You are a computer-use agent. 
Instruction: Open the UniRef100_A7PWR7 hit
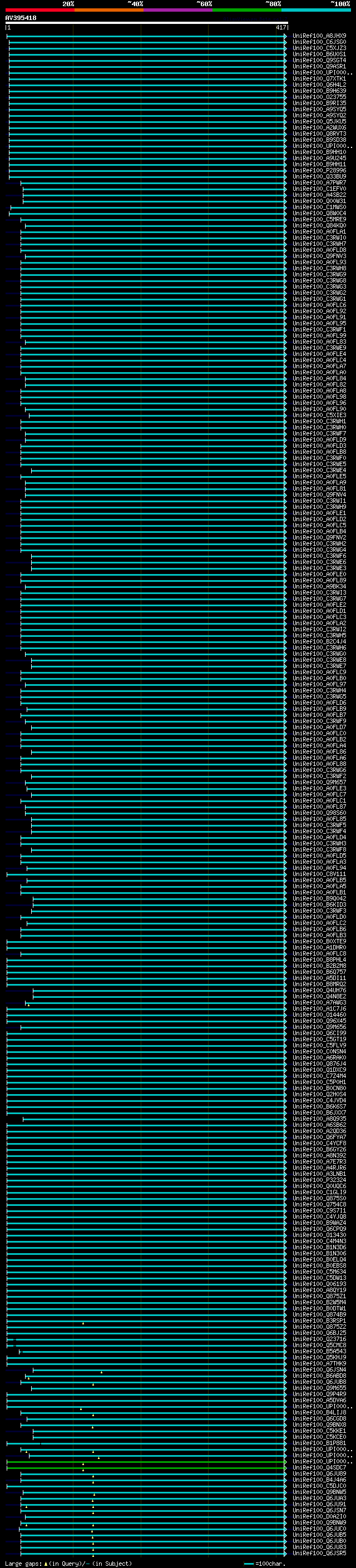point(319,182)
